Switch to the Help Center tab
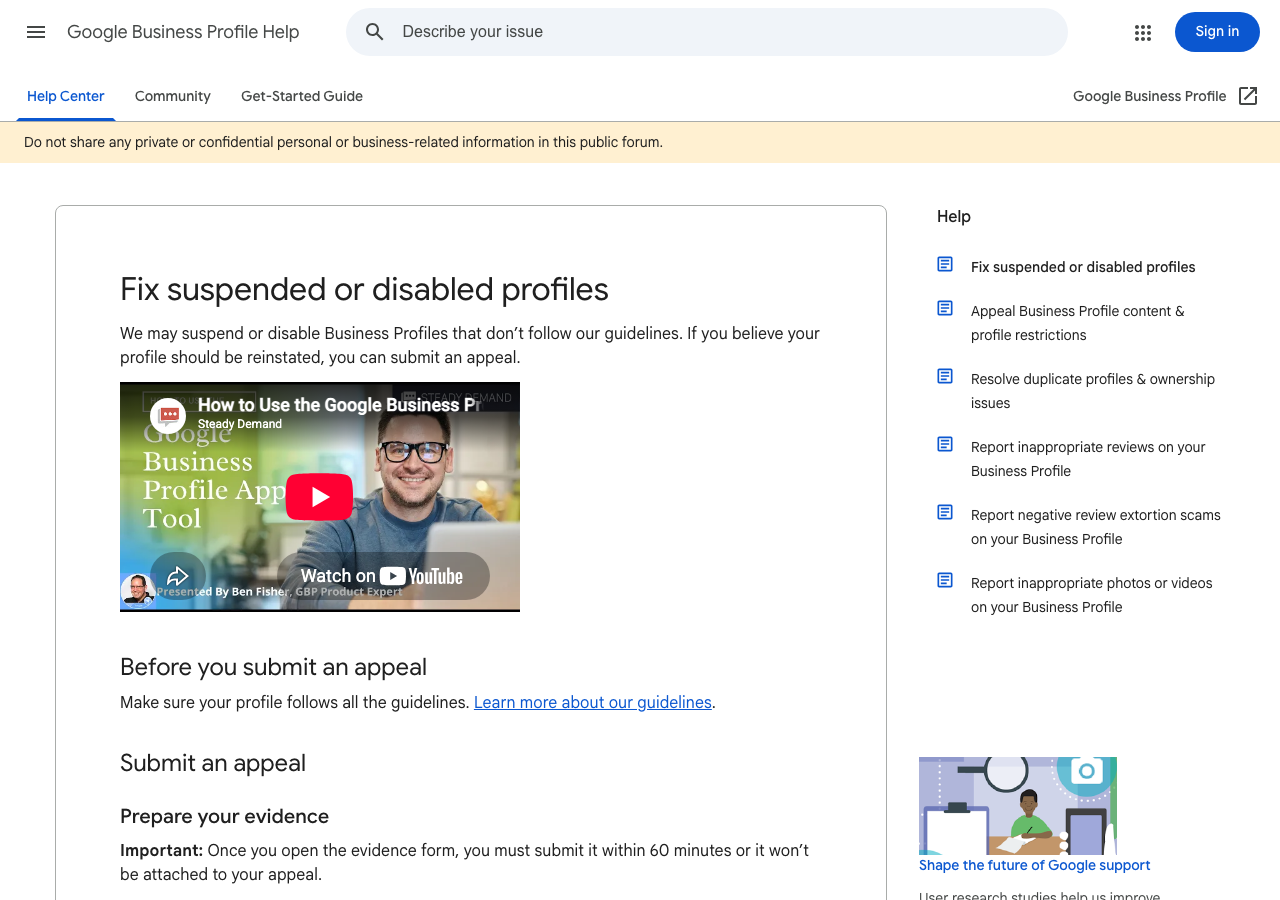 point(66,96)
